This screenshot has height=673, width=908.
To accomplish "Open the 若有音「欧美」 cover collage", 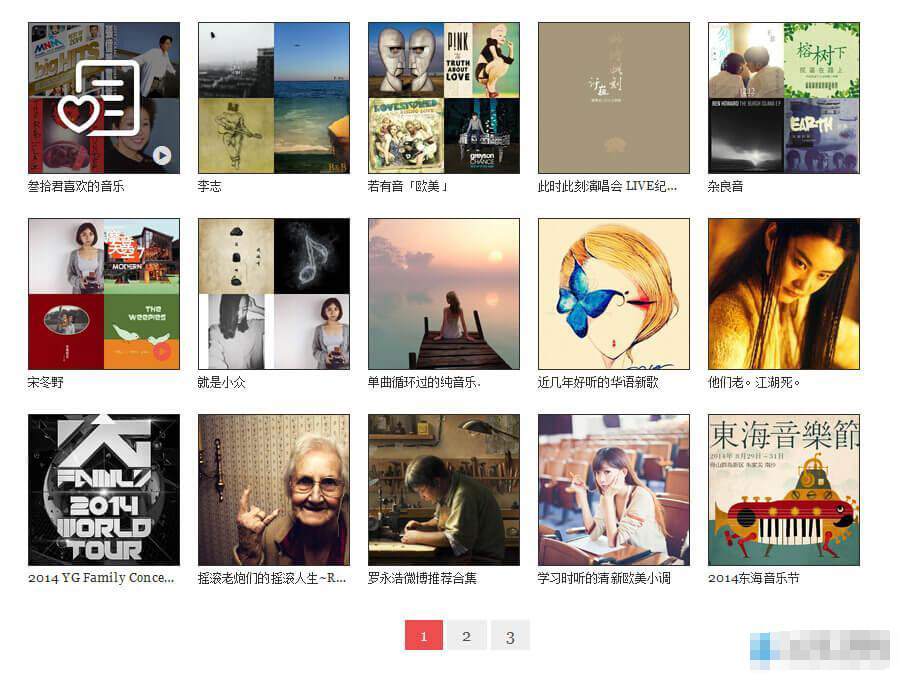I will tap(444, 98).
